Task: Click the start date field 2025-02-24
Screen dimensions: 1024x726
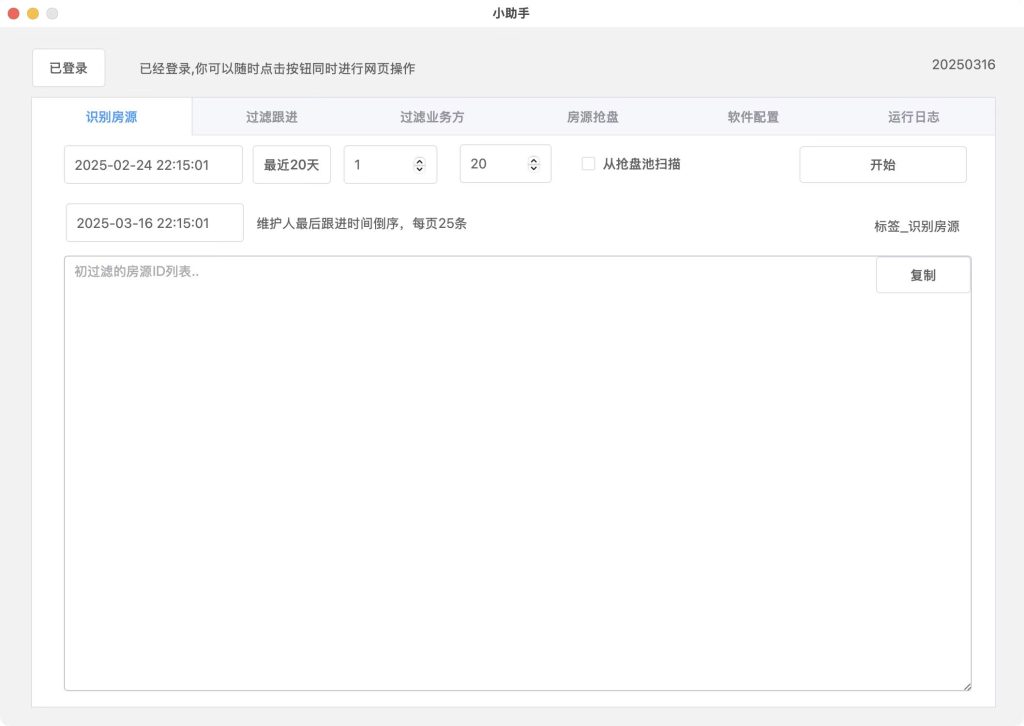Action: coord(153,165)
